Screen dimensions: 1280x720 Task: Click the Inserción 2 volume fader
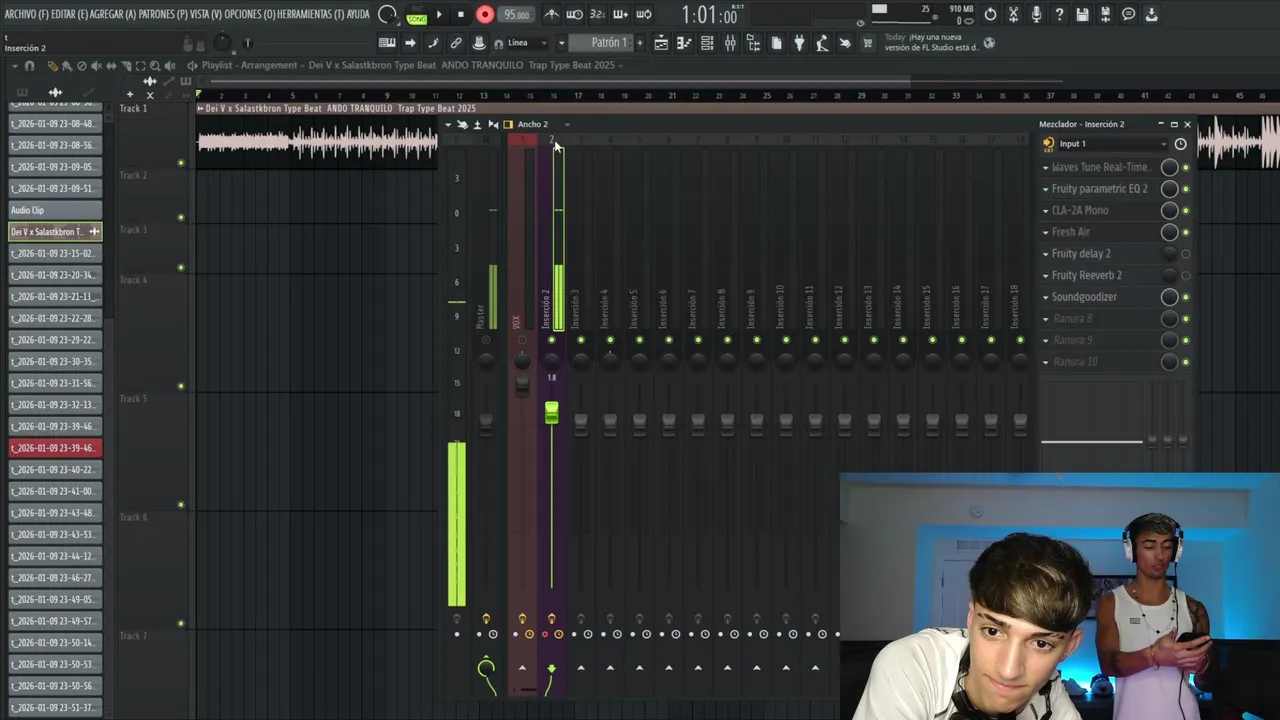coord(551,412)
